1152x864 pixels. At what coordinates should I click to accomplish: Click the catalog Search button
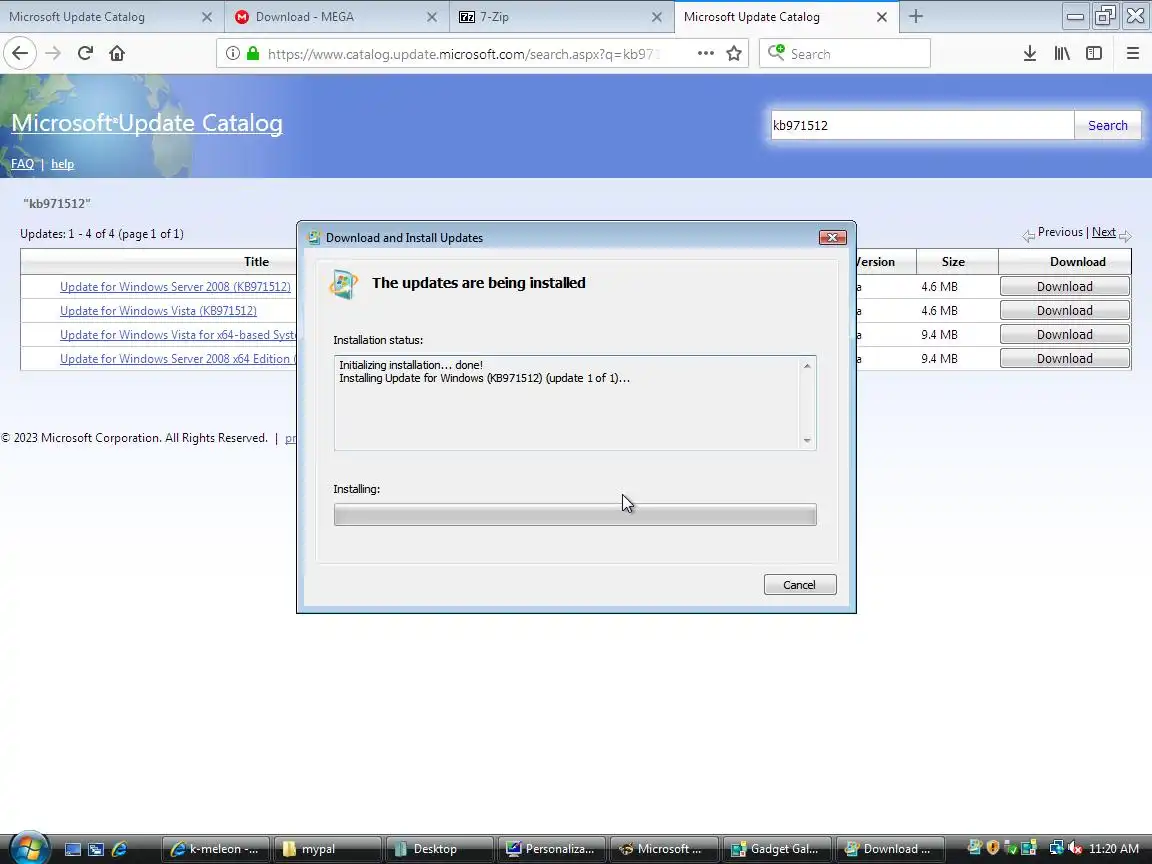[1107, 125]
